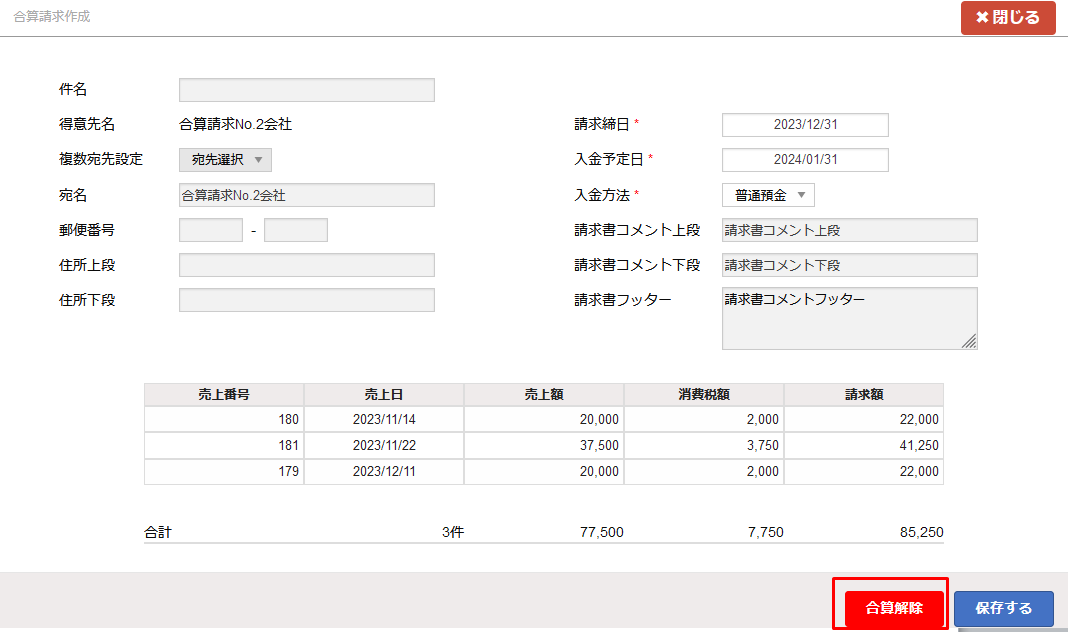This screenshot has width=1068, height=632.
Task: Click the 請求締日 date field showing 2023/12/31
Action: point(805,124)
